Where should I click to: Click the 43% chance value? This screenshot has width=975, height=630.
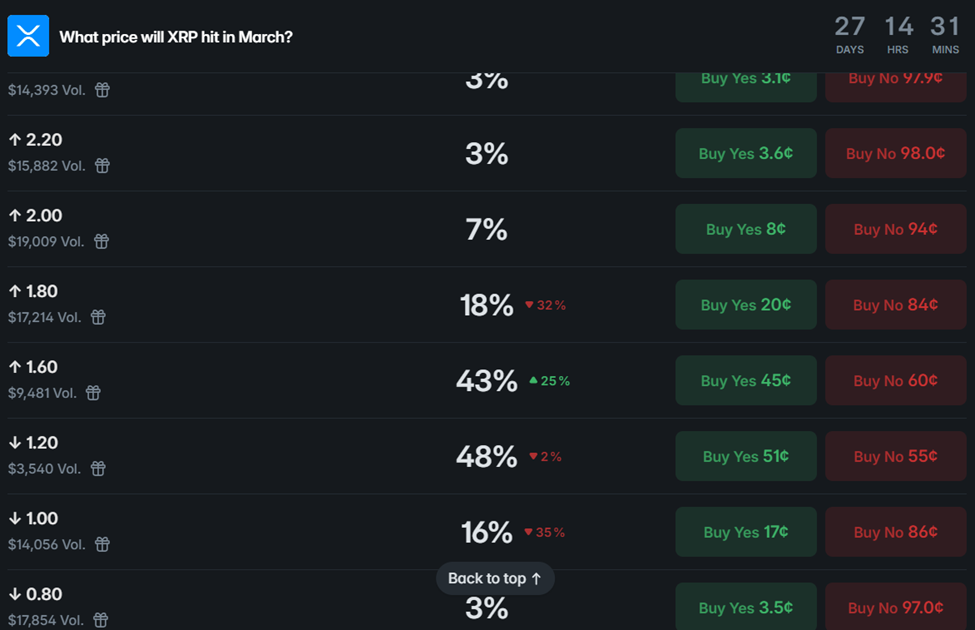(x=486, y=381)
